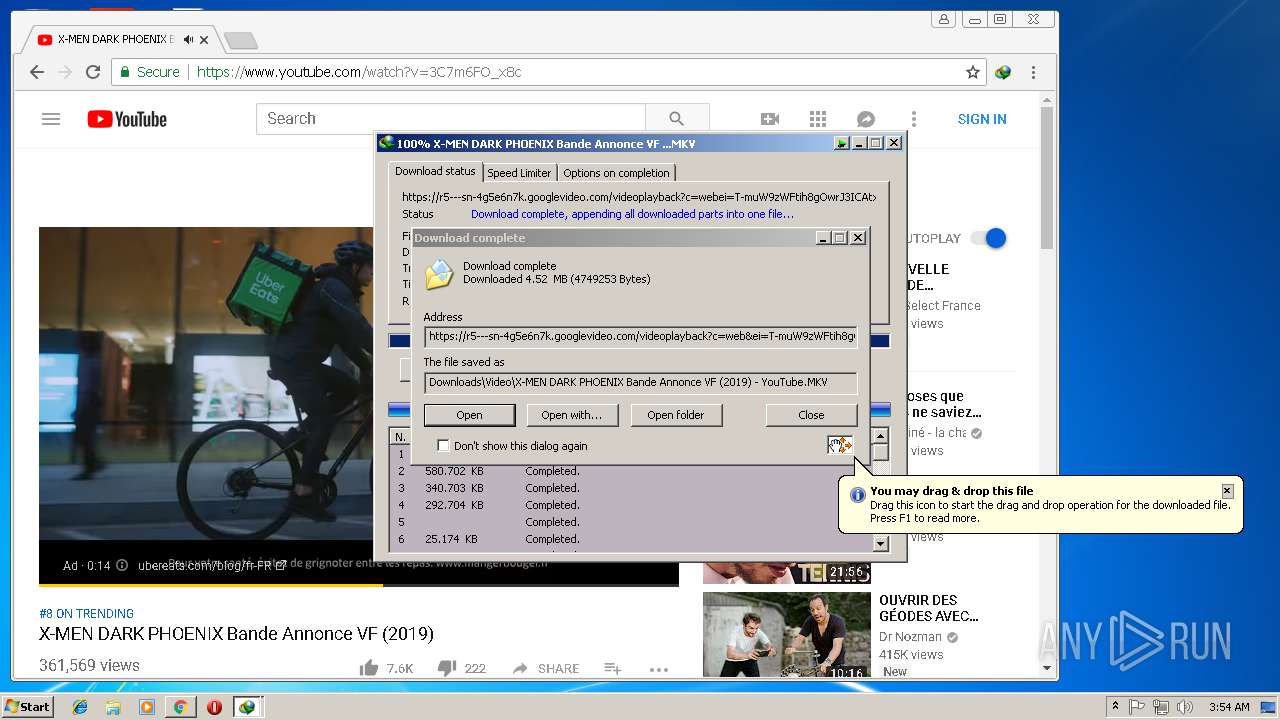
Task: Click SIGN IN on YouTube
Action: click(x=982, y=119)
